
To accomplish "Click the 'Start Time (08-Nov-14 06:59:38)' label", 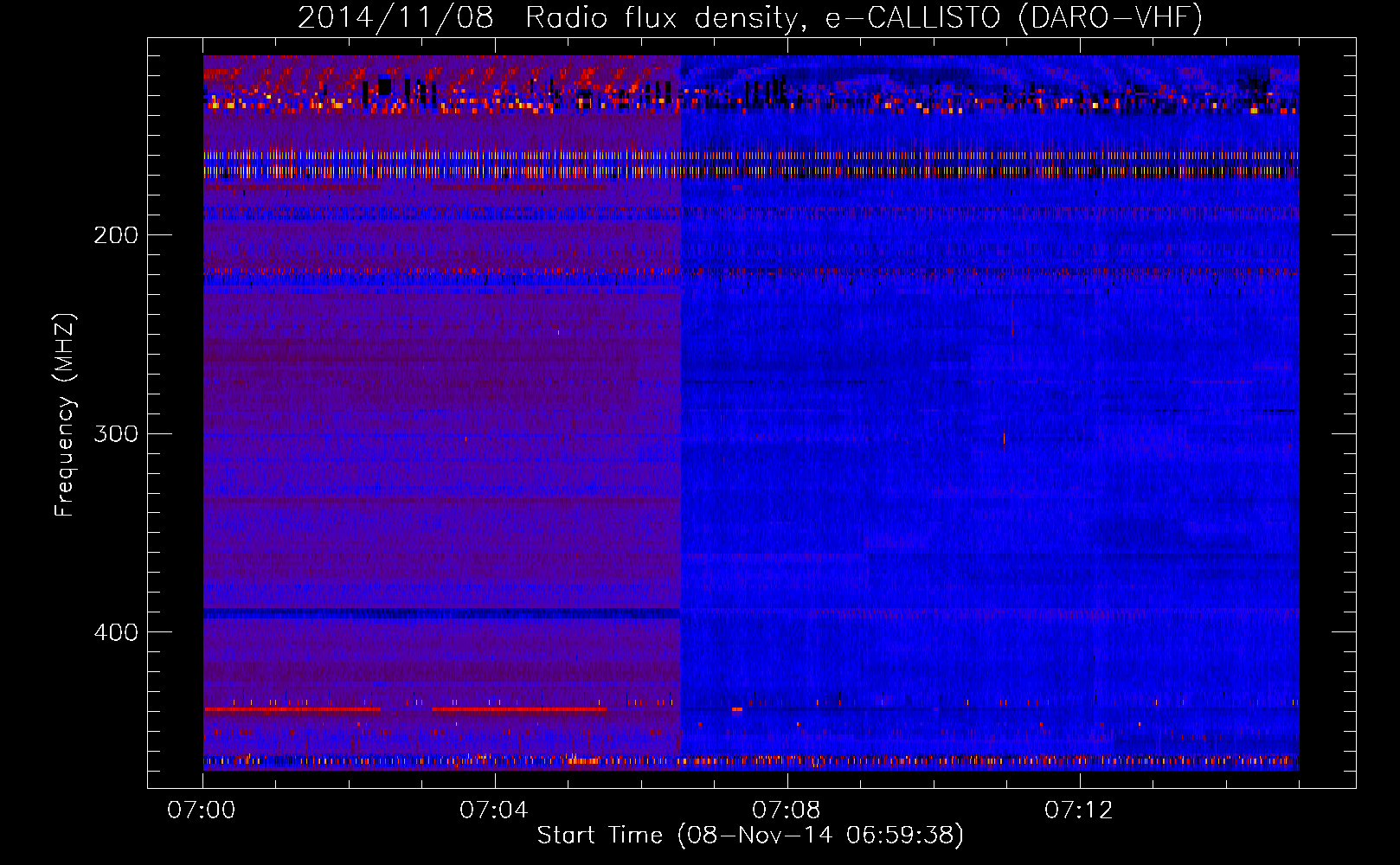I will [750, 836].
